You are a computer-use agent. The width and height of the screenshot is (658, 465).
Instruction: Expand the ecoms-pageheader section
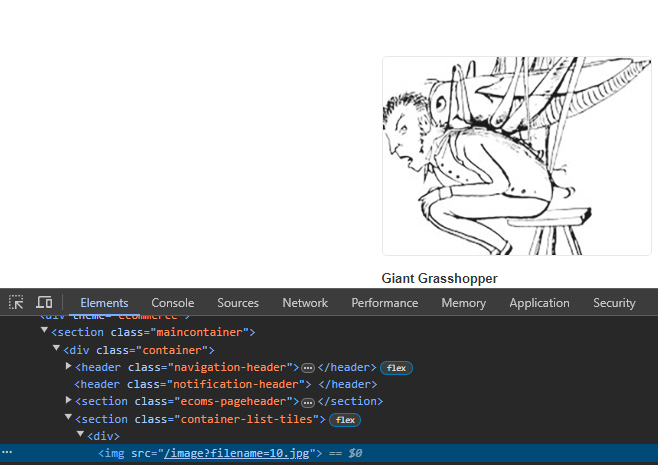(x=68, y=400)
